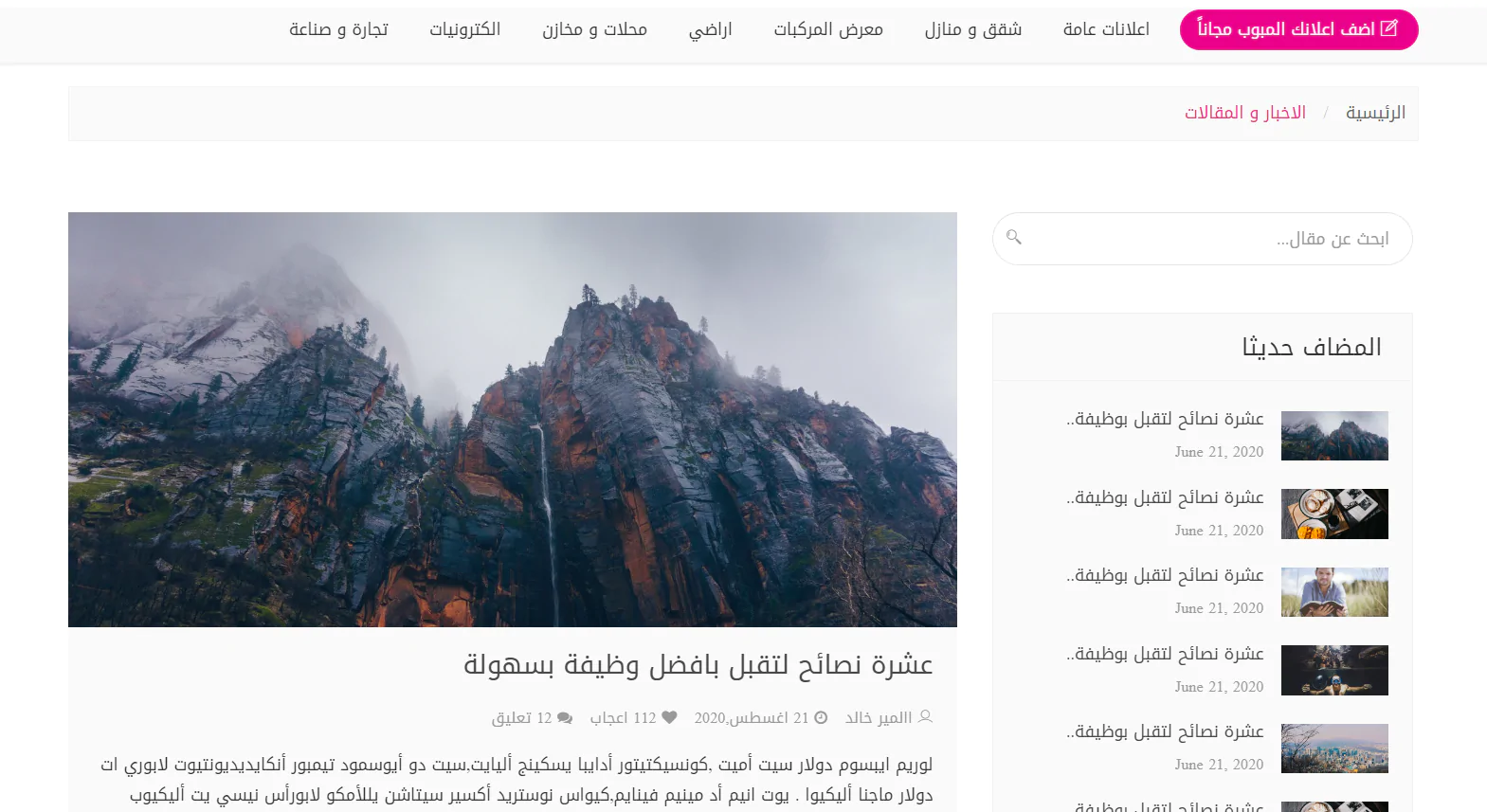The image size is (1487, 812).
Task: Click the 12 تعليق comments count
Action: (521, 717)
